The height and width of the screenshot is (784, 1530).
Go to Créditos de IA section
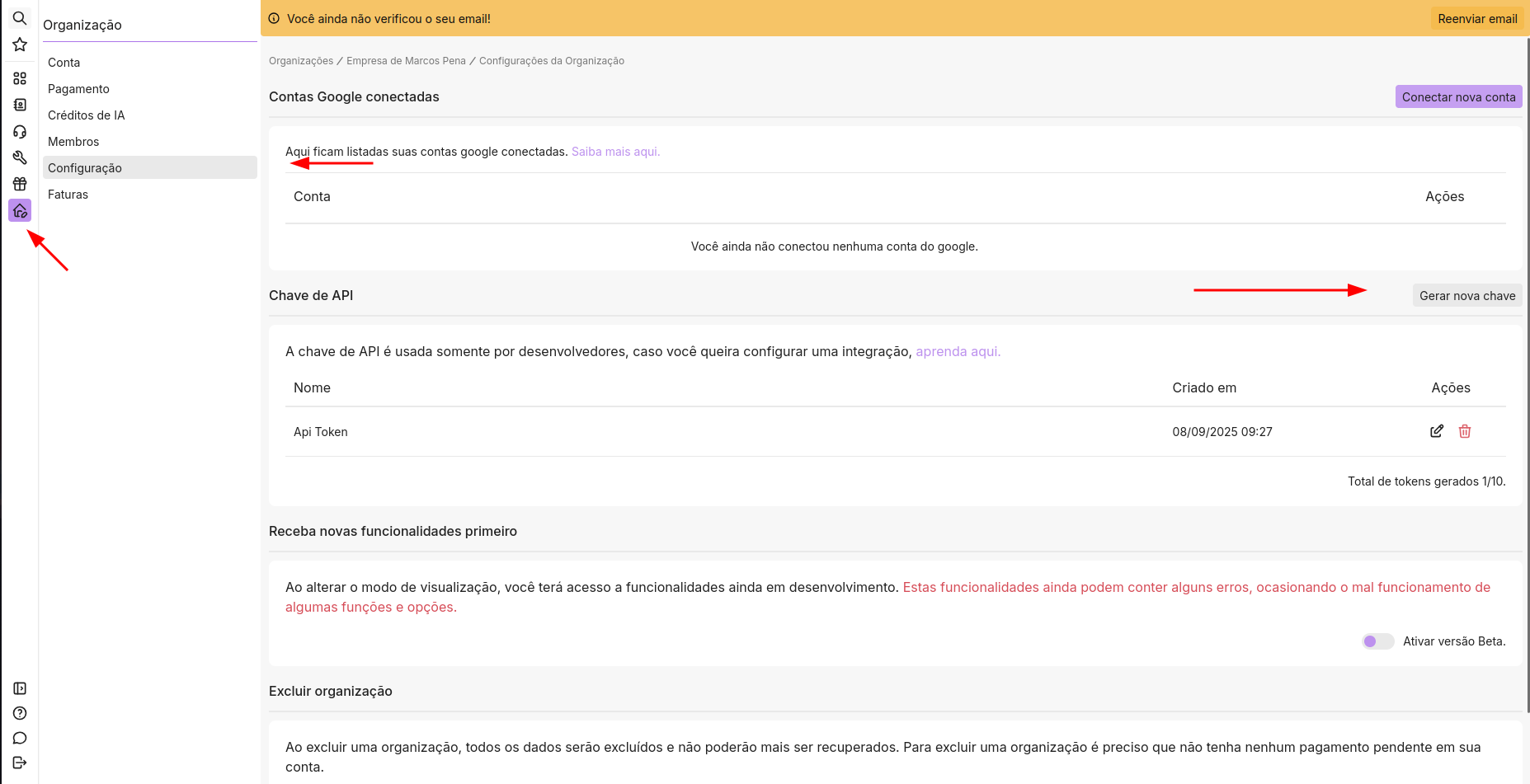(149, 115)
